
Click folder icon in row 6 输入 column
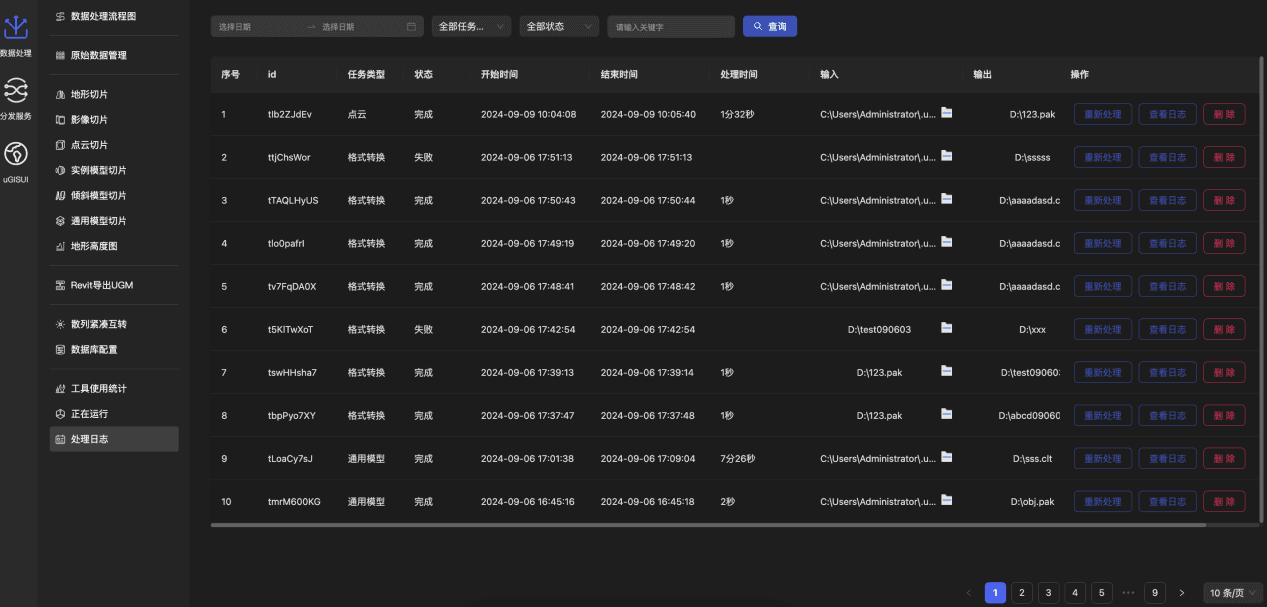[946, 328]
